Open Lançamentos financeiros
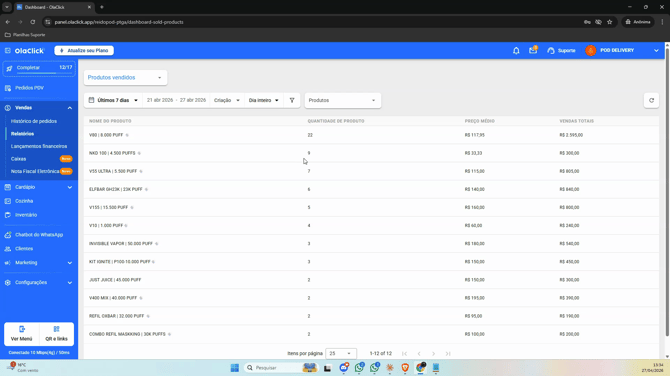The height and width of the screenshot is (376, 670). pos(39,146)
